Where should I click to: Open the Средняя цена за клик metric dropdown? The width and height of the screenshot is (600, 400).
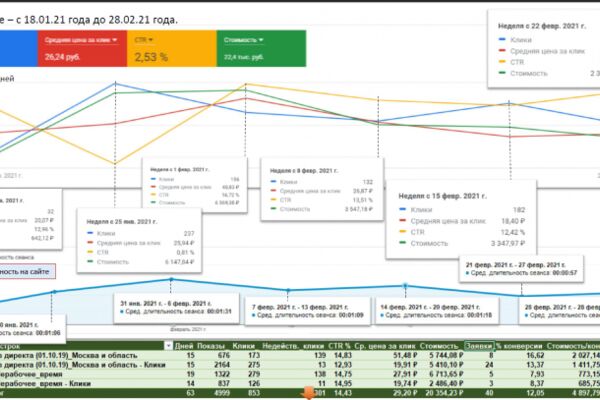[81, 40]
